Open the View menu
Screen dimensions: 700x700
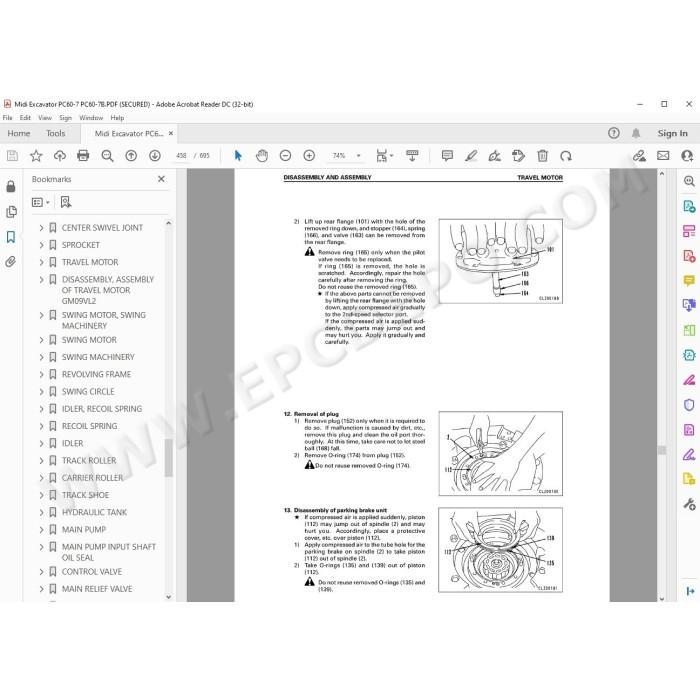[45, 118]
